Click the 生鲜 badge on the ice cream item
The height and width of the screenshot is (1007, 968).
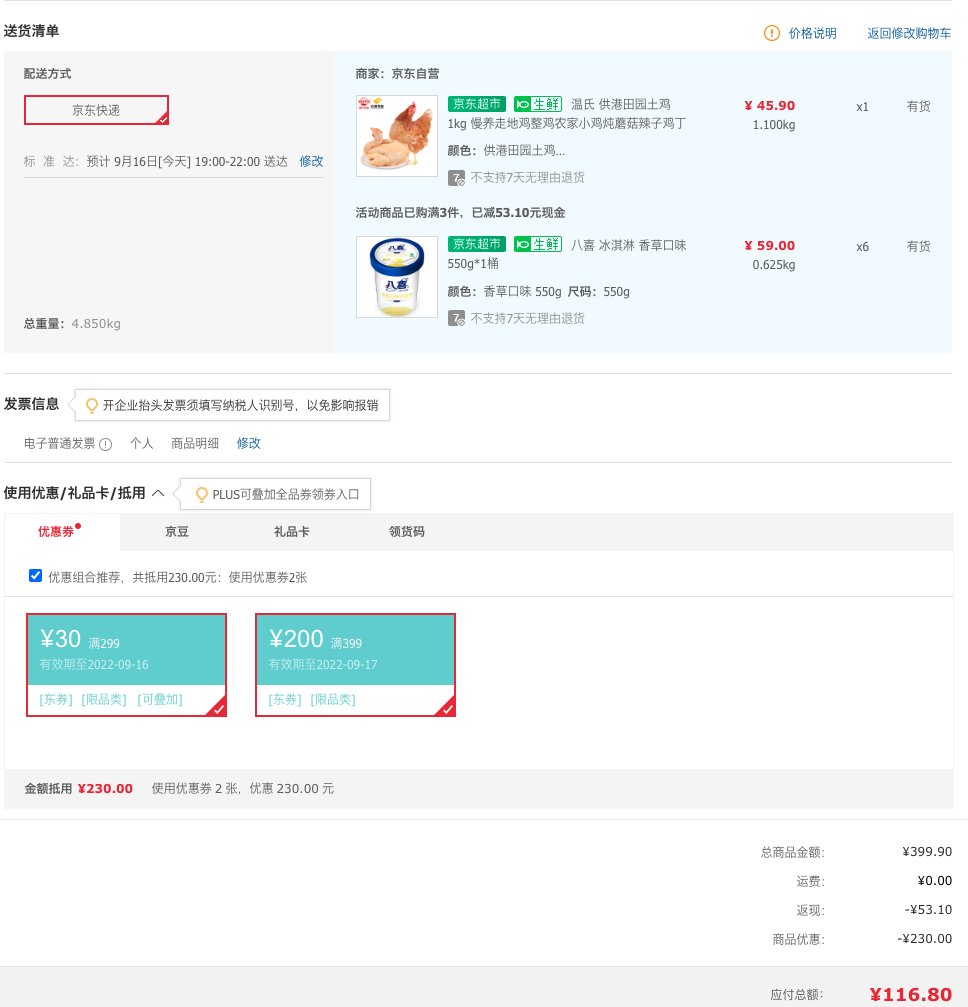tap(538, 244)
